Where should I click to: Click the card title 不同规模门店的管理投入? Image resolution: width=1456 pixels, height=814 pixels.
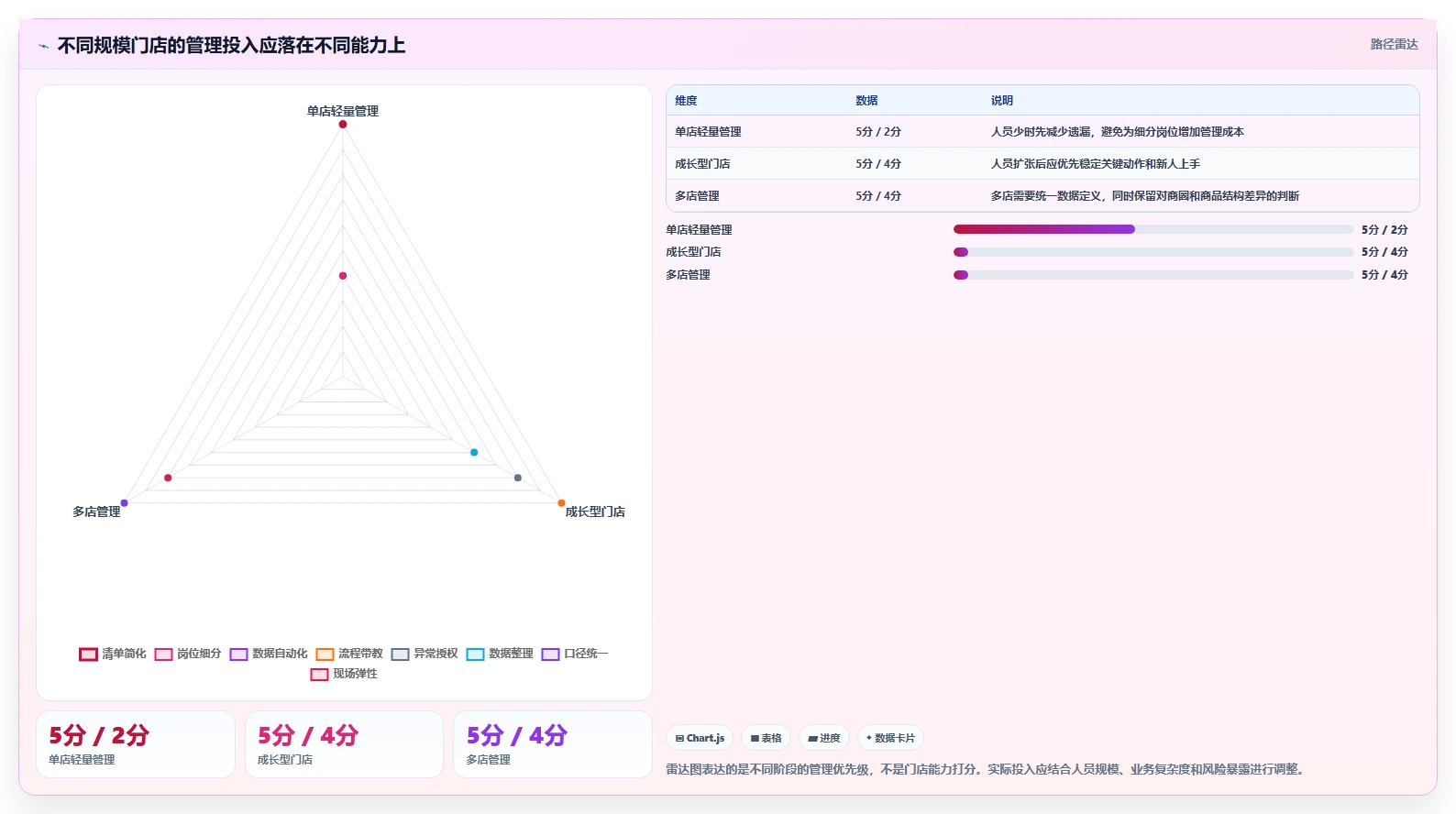coord(231,46)
